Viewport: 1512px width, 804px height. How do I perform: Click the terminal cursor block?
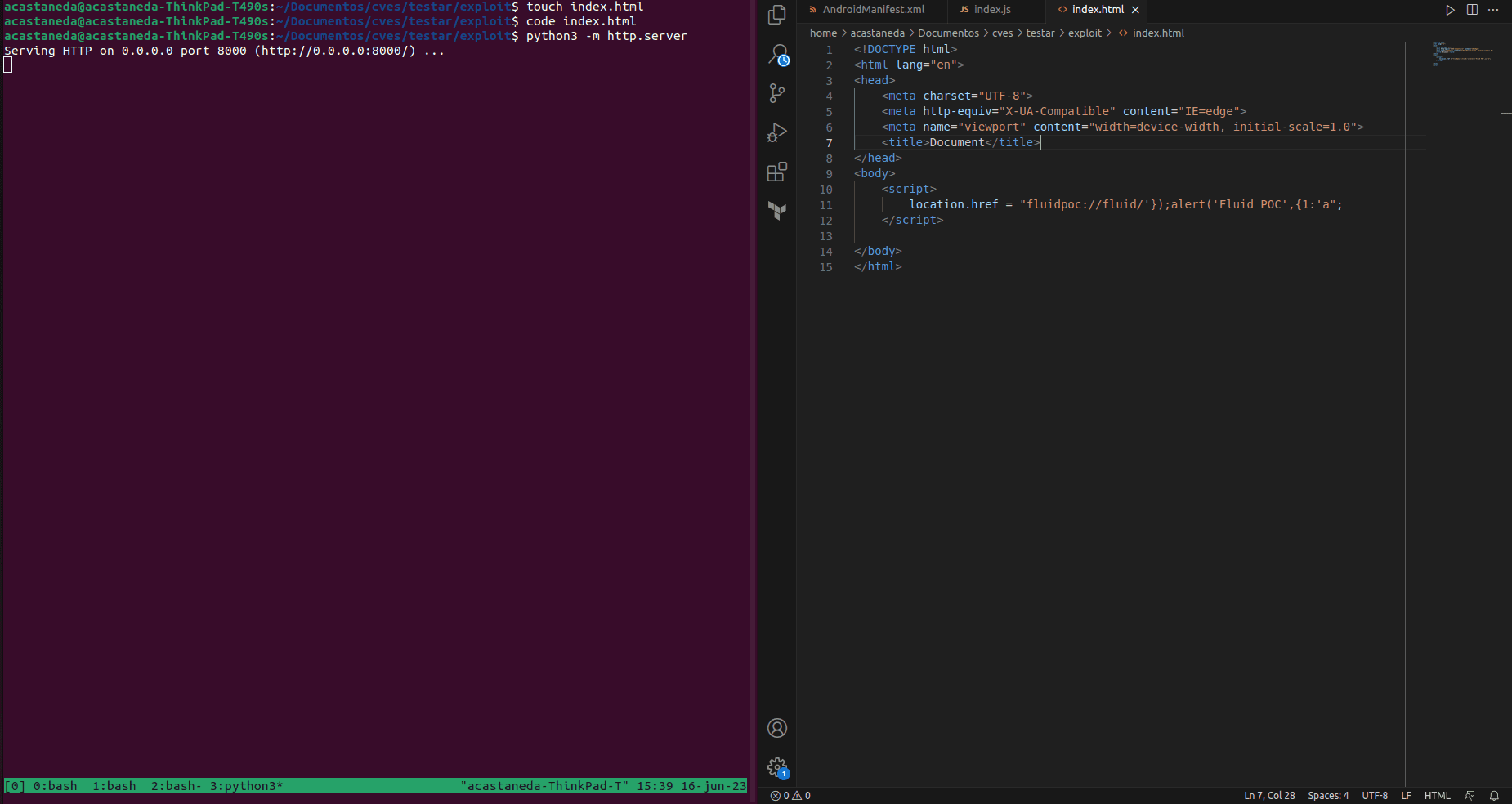pos(8,65)
